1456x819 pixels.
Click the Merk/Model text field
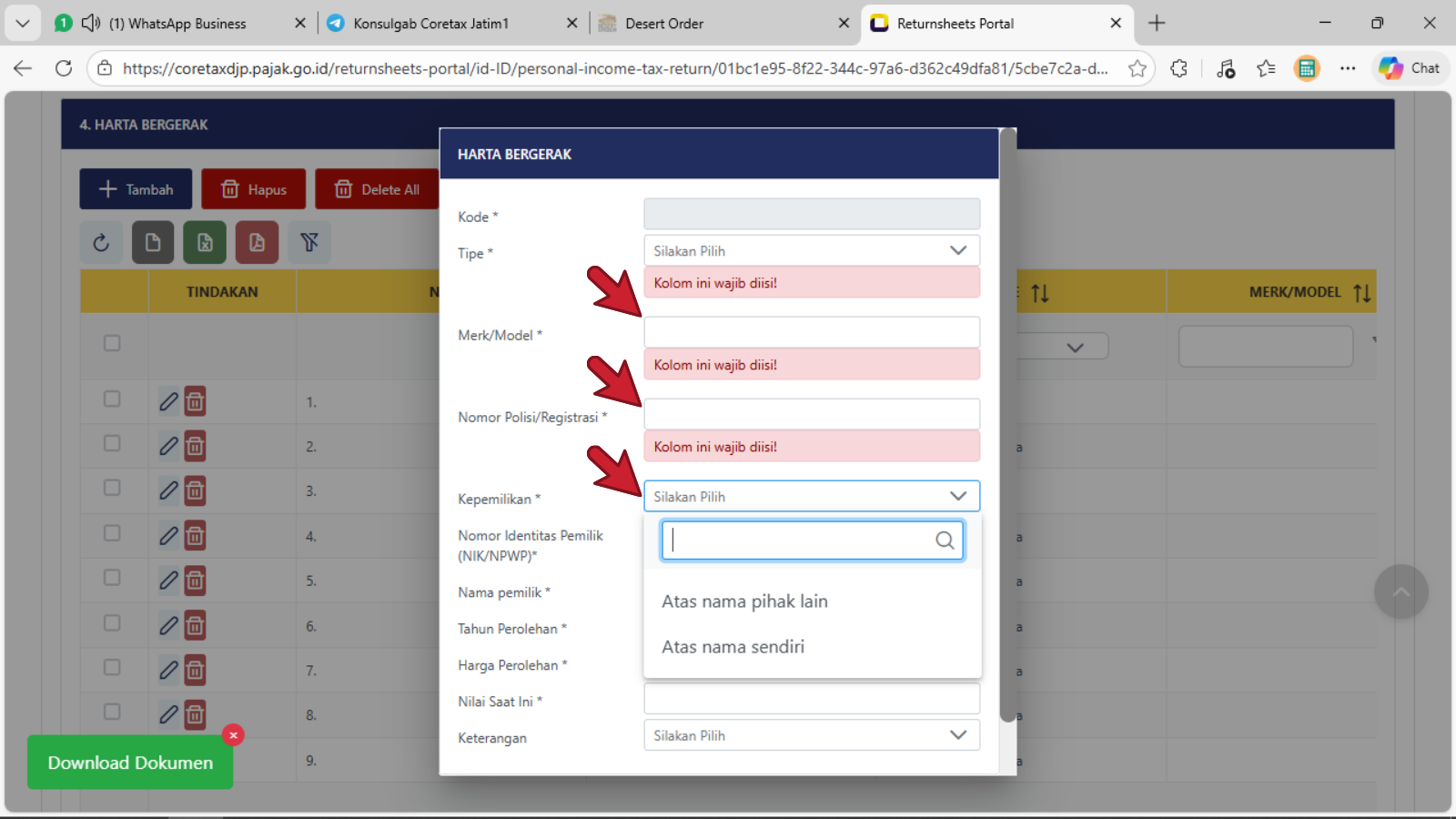pyautogui.click(x=811, y=332)
